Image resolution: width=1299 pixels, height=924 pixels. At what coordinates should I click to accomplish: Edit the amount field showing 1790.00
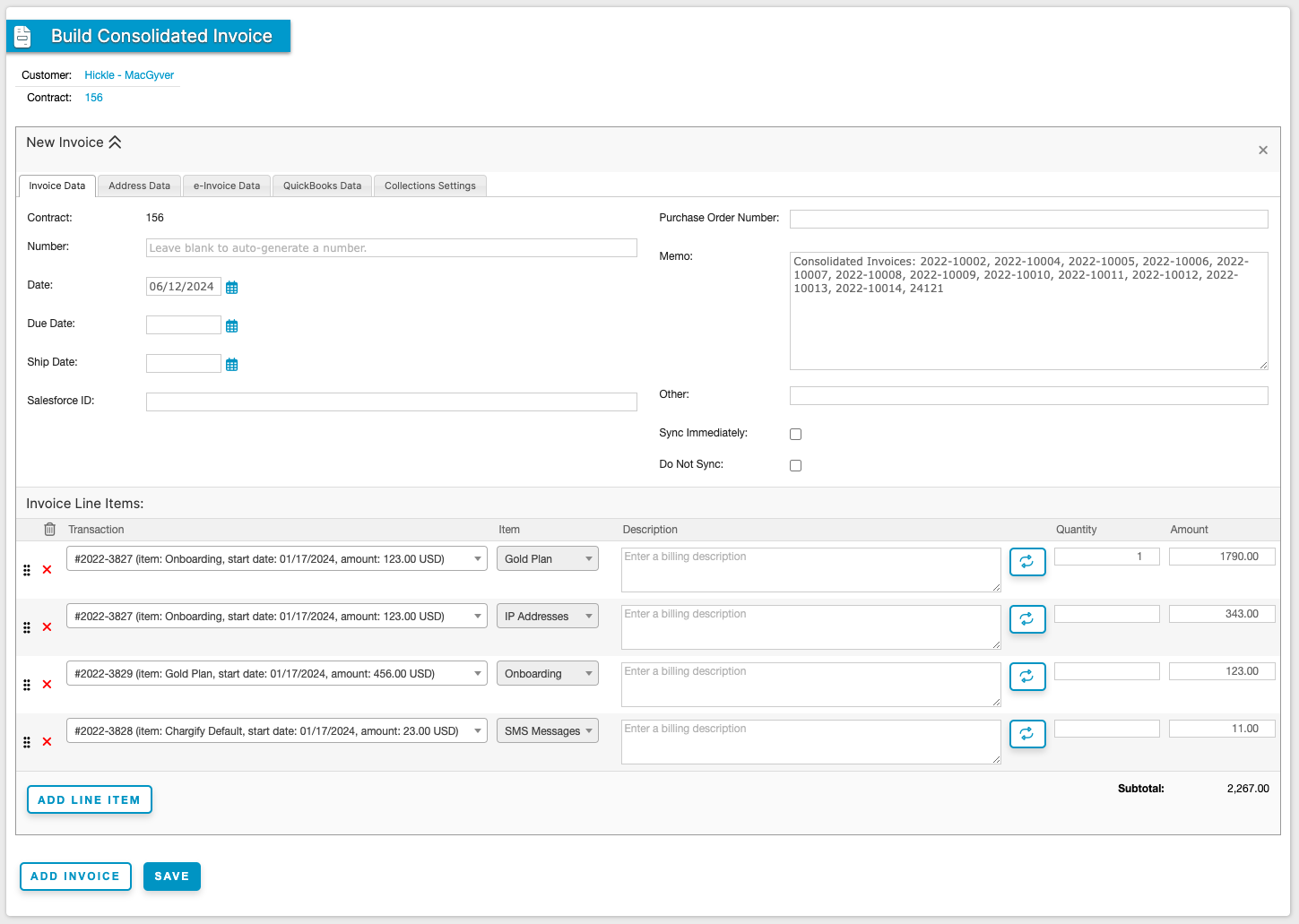click(x=1222, y=557)
